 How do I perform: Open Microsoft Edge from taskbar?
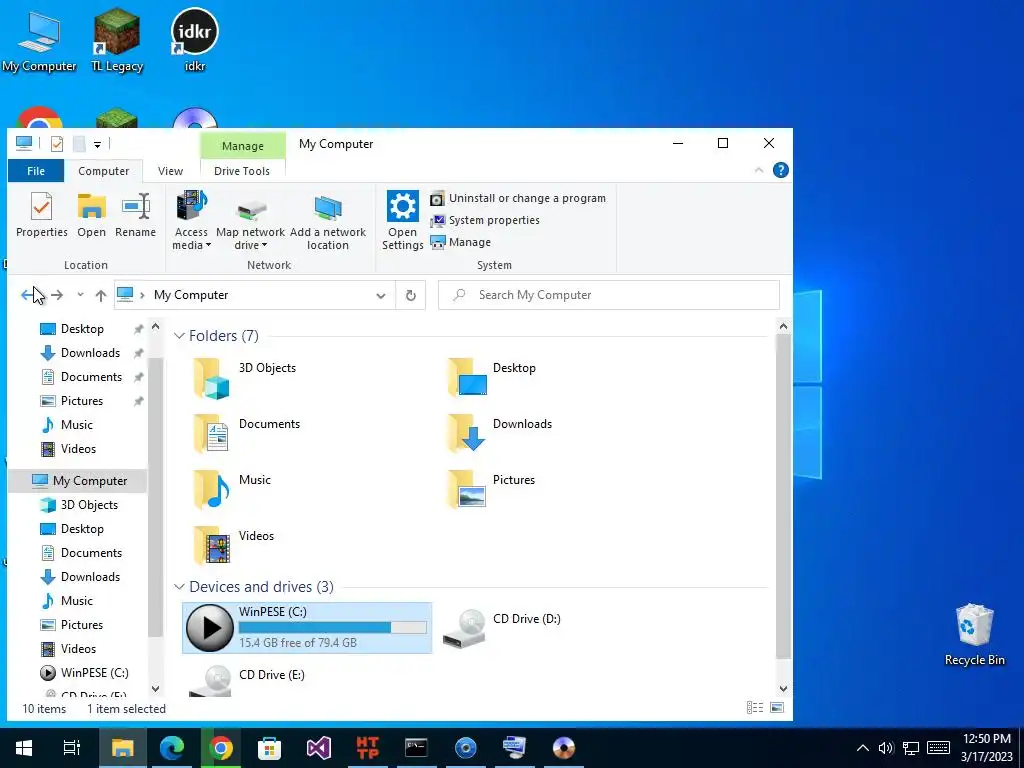[172, 747]
